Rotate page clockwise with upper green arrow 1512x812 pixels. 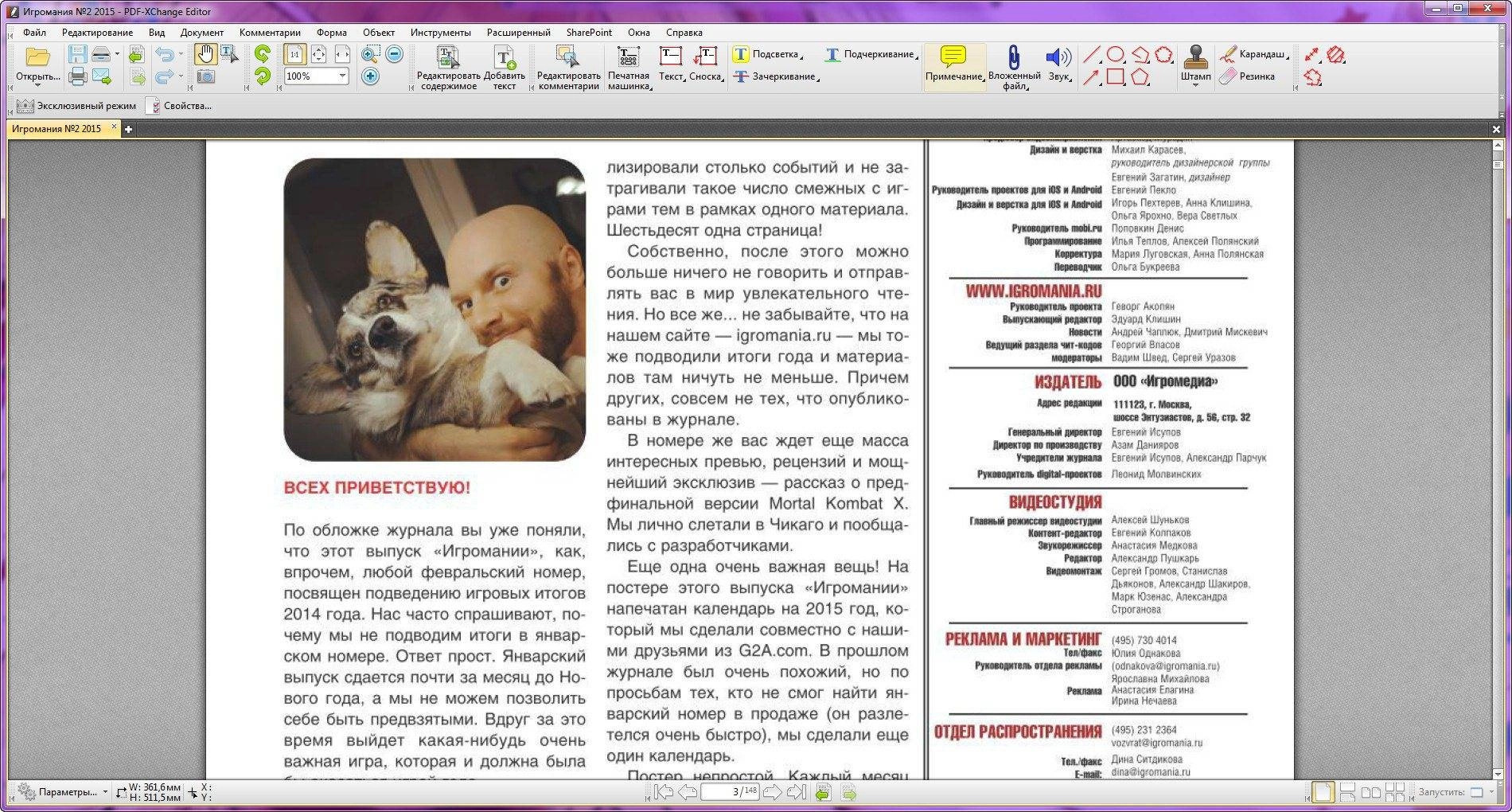tap(262, 54)
